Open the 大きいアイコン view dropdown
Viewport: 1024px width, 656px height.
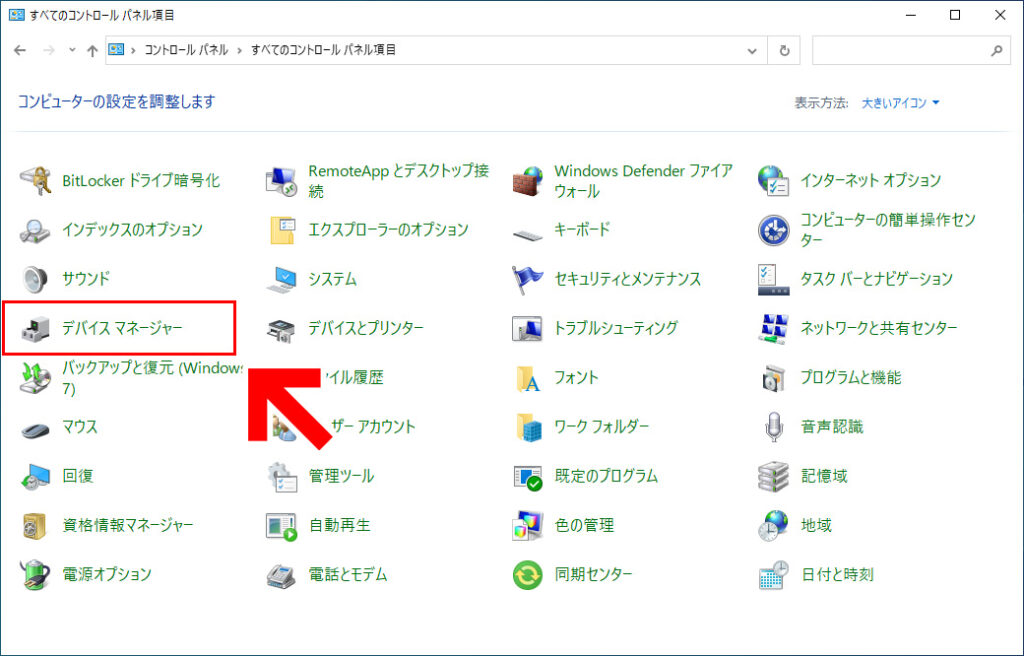(900, 103)
